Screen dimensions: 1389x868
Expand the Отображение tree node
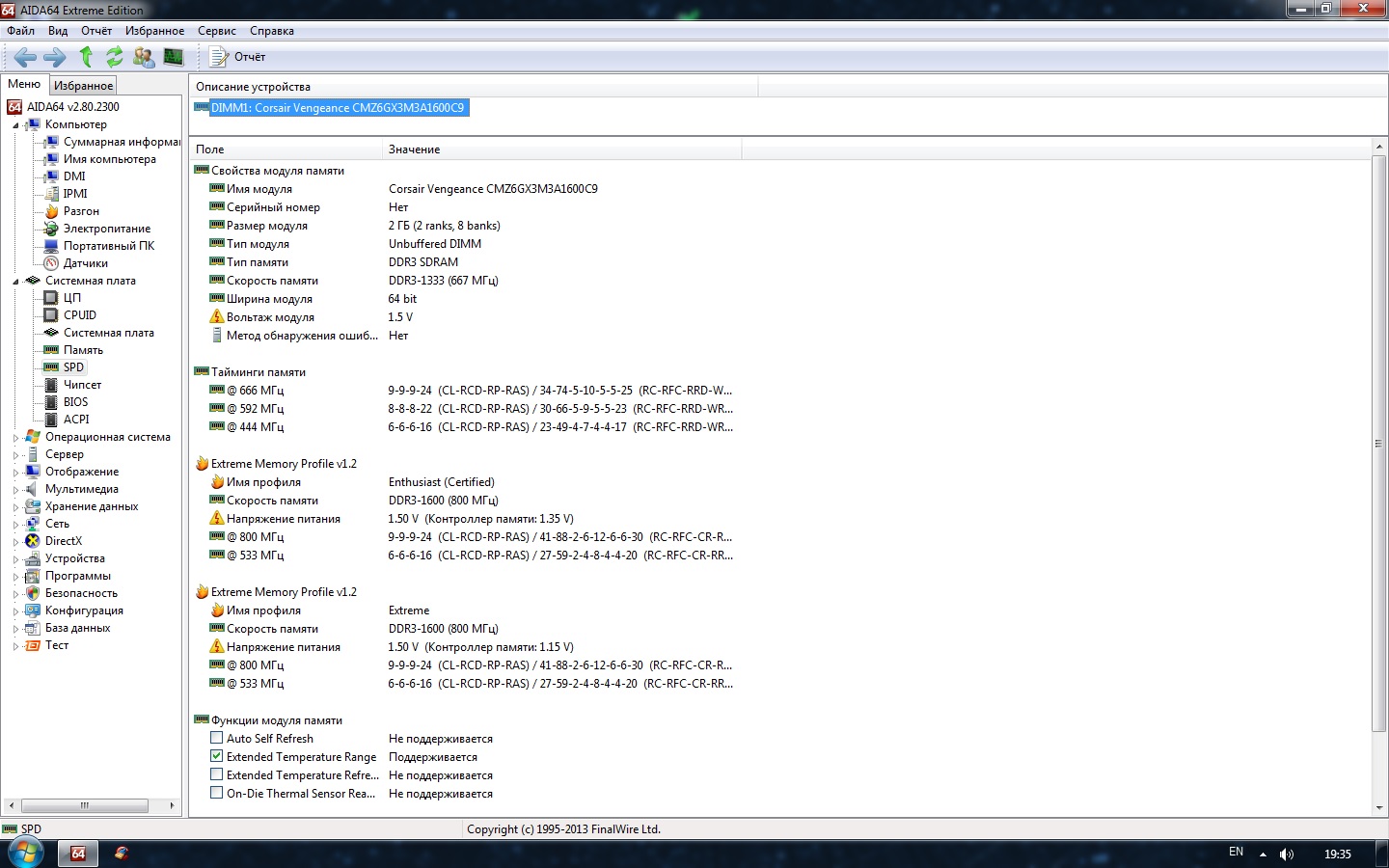15,473
